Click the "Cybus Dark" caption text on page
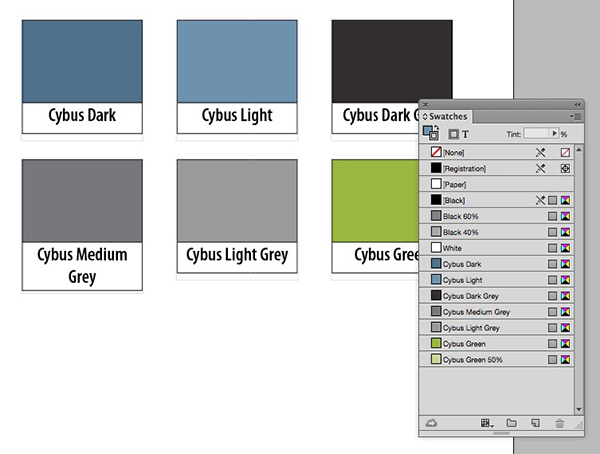This screenshot has height=454, width=600. [x=82, y=115]
